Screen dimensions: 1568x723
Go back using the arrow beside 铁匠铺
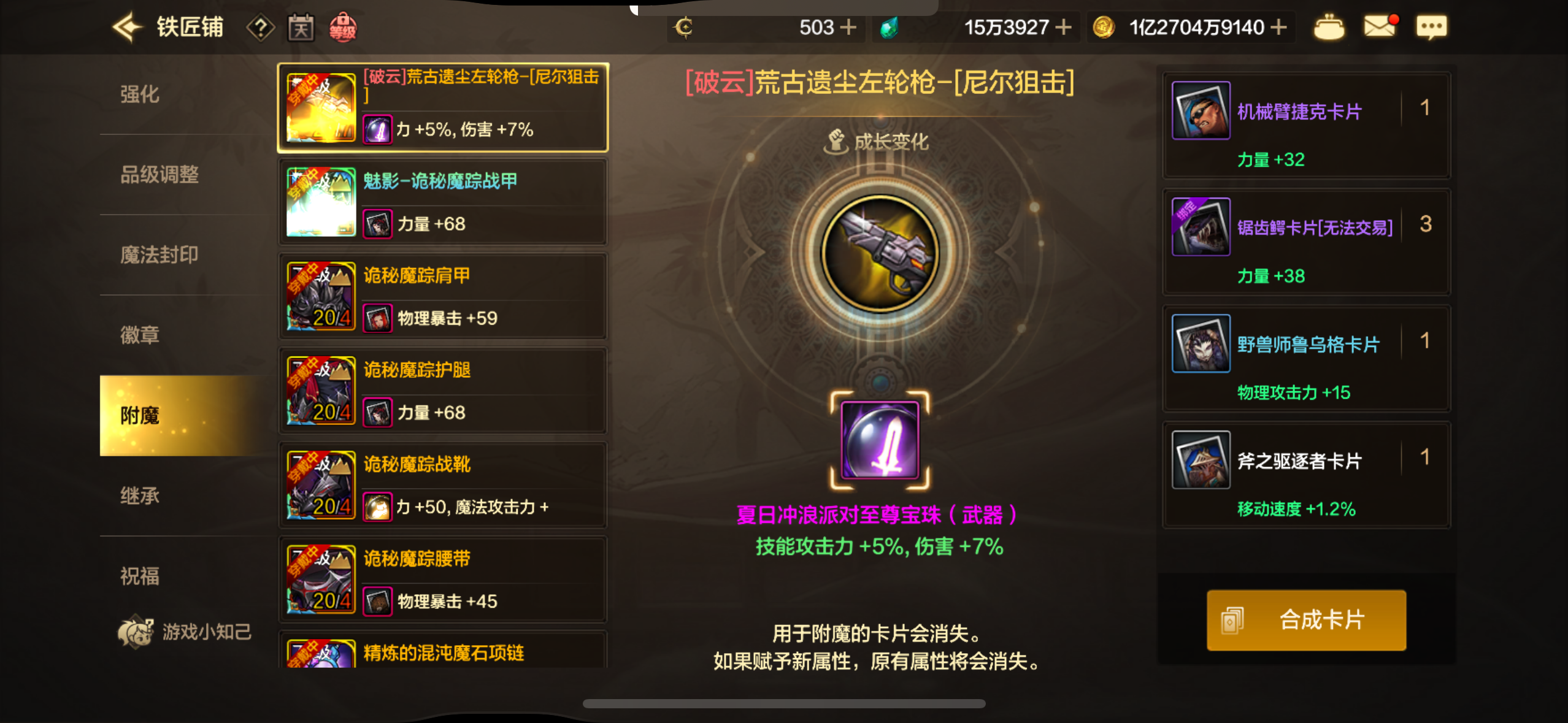127,27
